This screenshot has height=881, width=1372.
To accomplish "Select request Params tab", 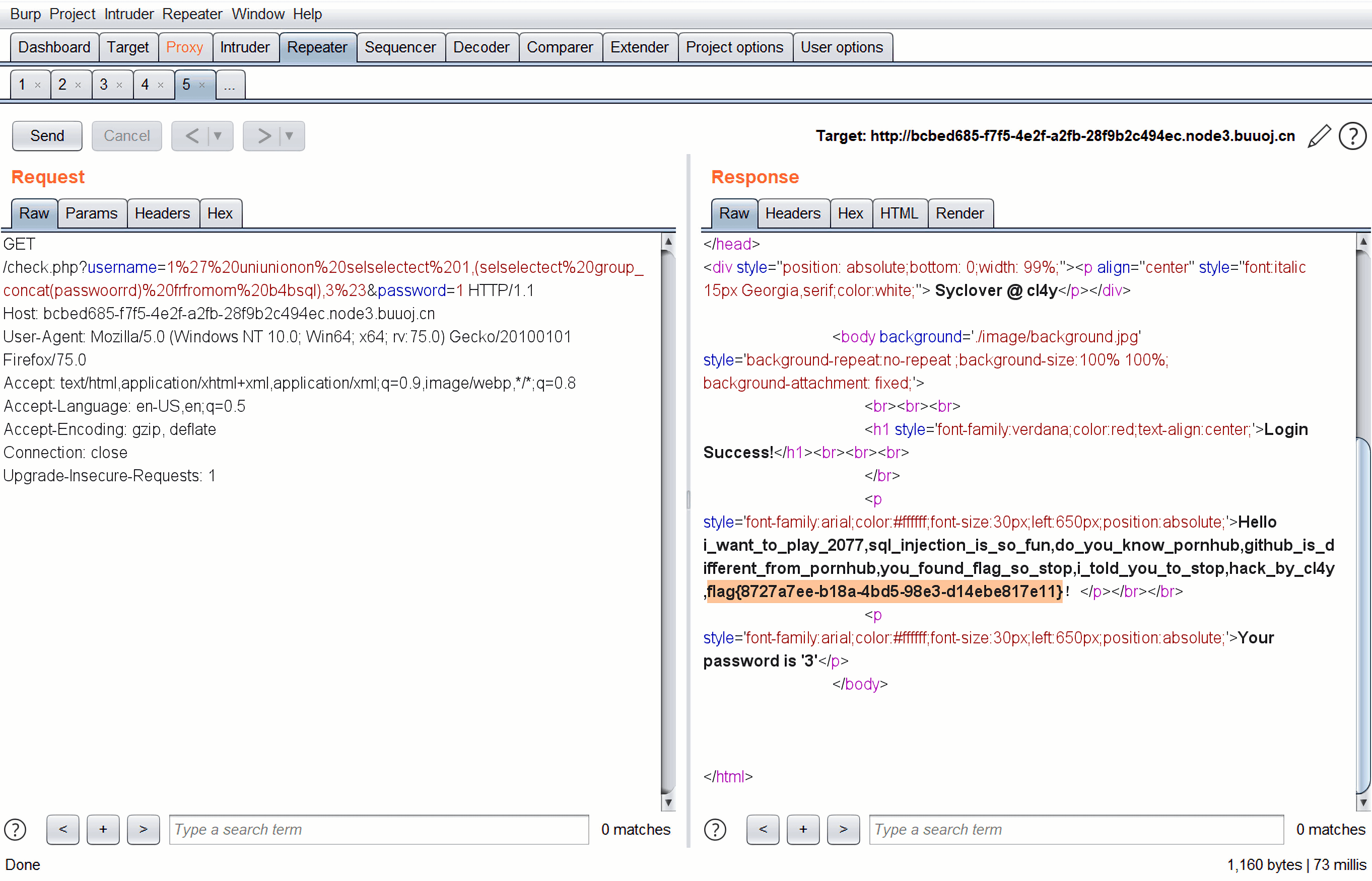I will tap(92, 213).
